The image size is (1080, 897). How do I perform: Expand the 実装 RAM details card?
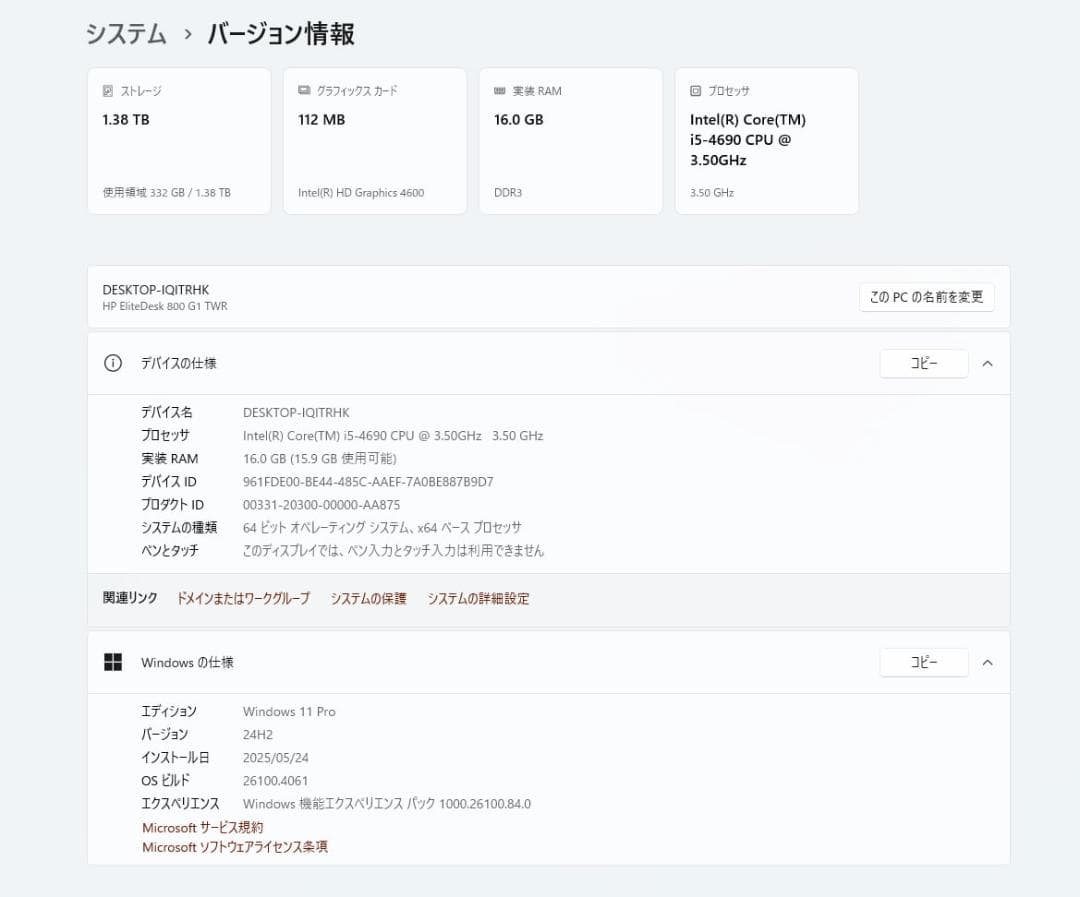click(x=570, y=140)
